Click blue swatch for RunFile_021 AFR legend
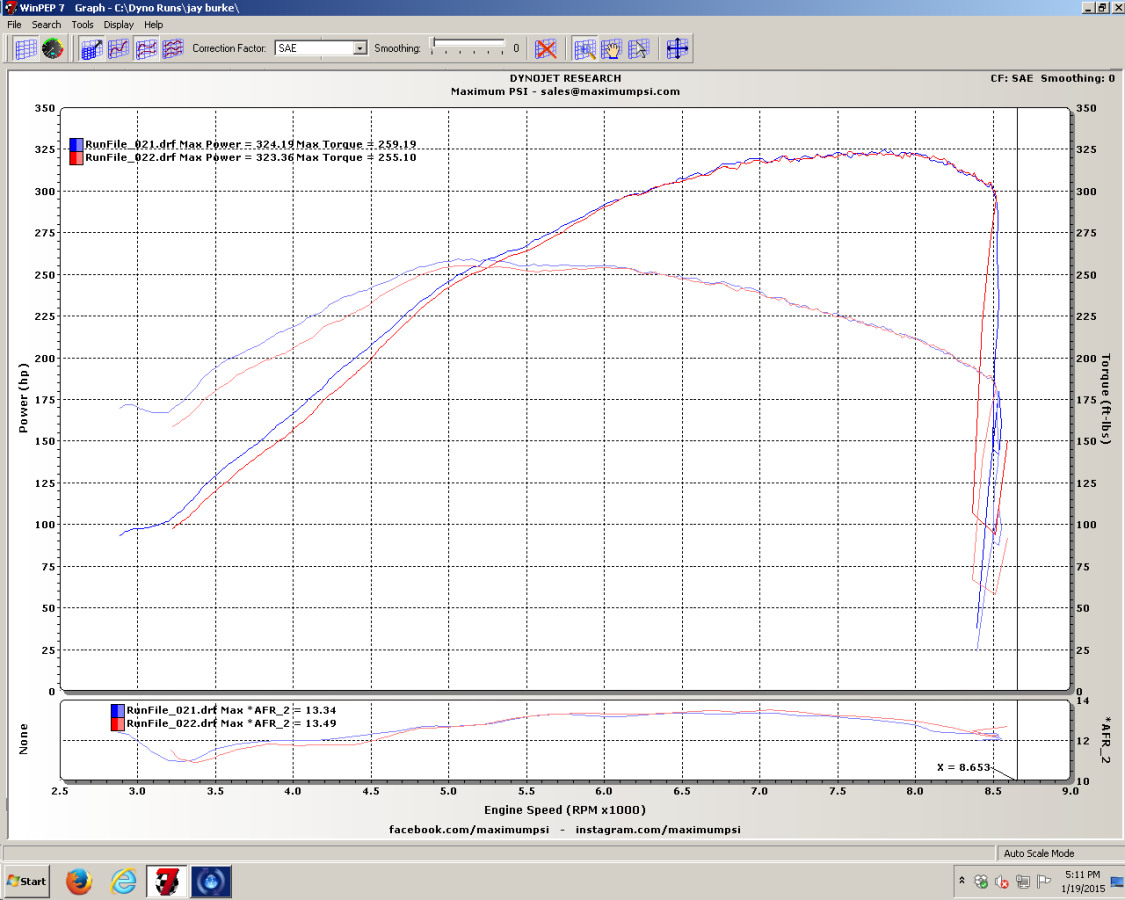Image resolution: width=1125 pixels, height=900 pixels. click(118, 711)
